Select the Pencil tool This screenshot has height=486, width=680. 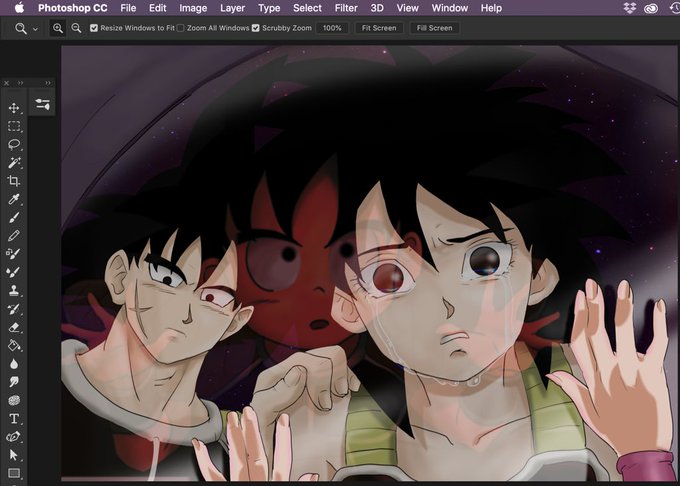tap(14, 235)
